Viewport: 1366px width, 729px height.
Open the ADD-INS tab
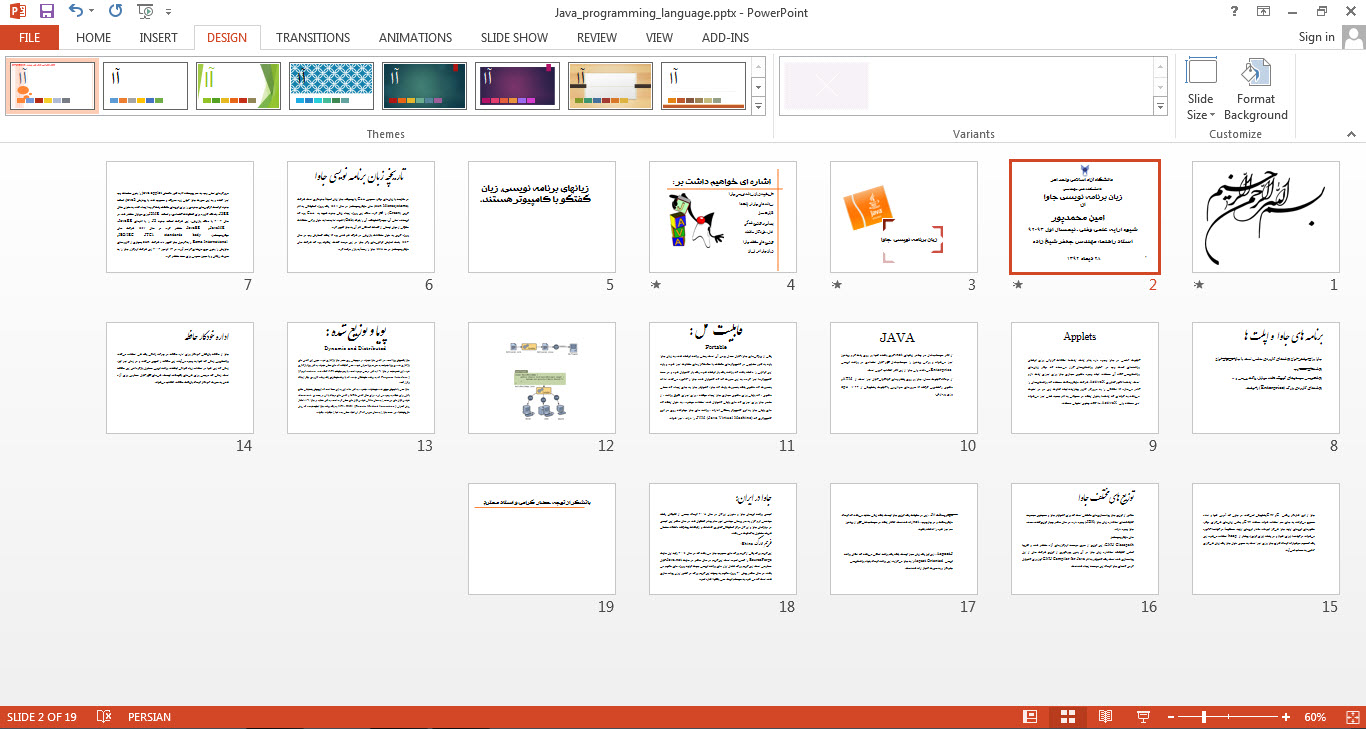725,38
